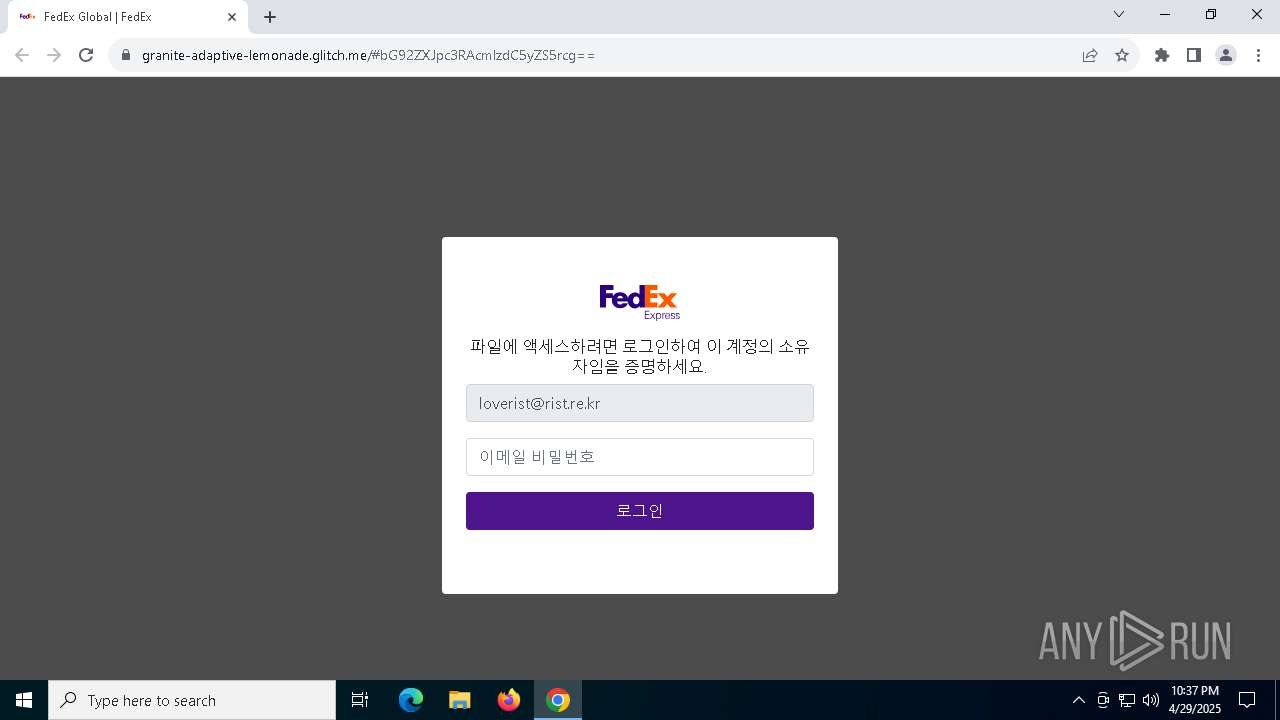Click the browser back arrow
The image size is (1280, 720).
click(x=22, y=55)
